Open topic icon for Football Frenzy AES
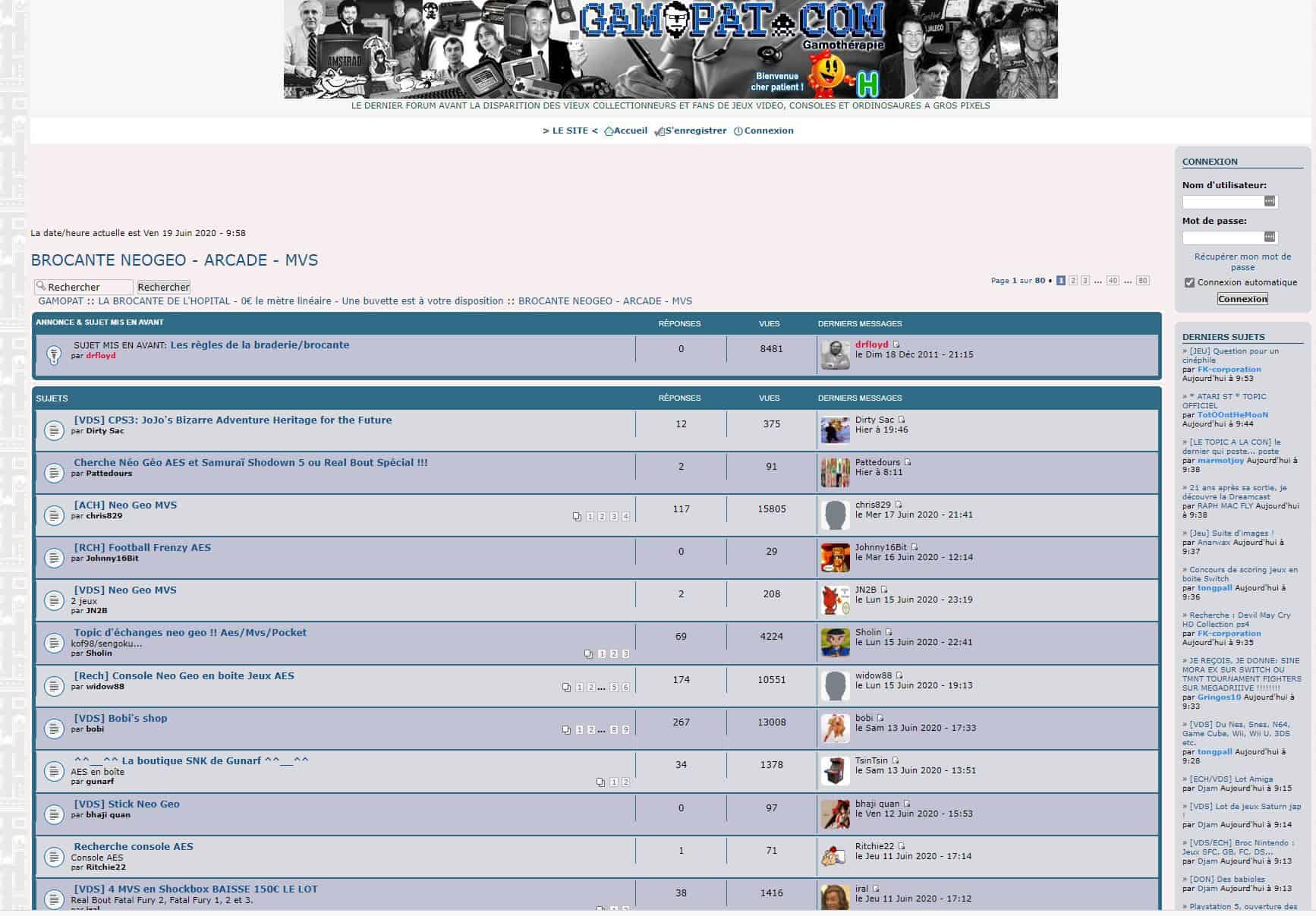1316x916 pixels. [53, 558]
